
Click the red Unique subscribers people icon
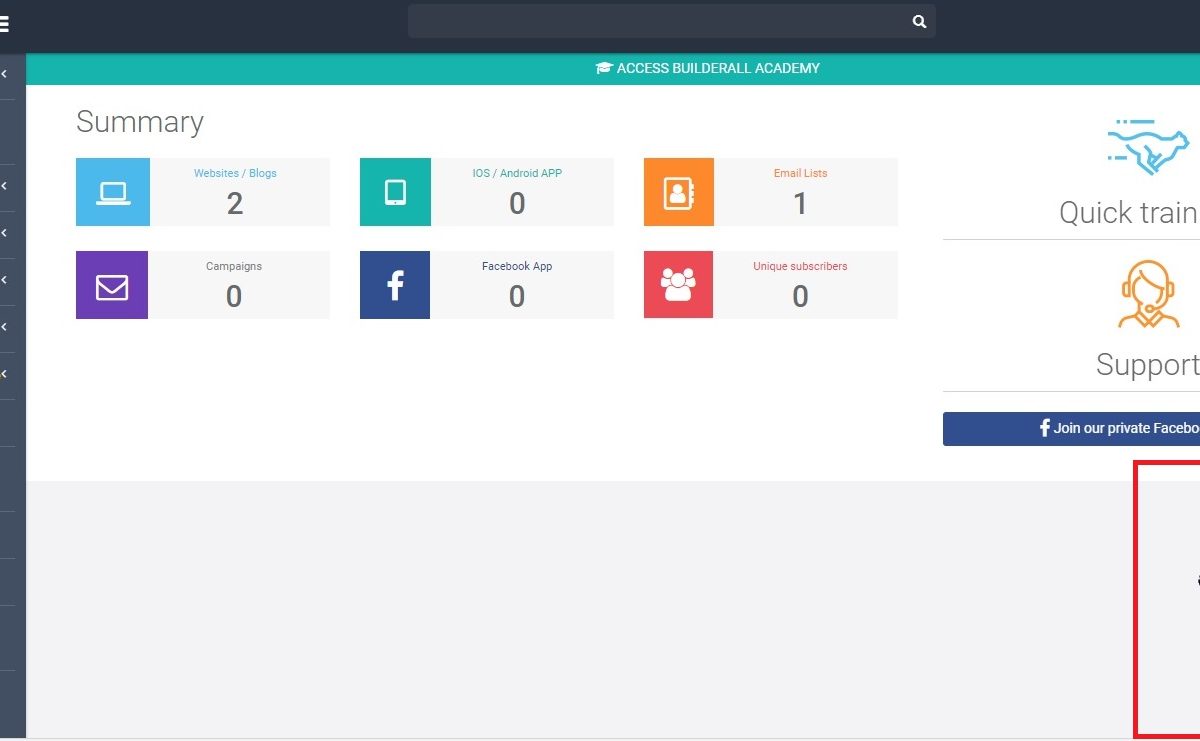coord(679,286)
